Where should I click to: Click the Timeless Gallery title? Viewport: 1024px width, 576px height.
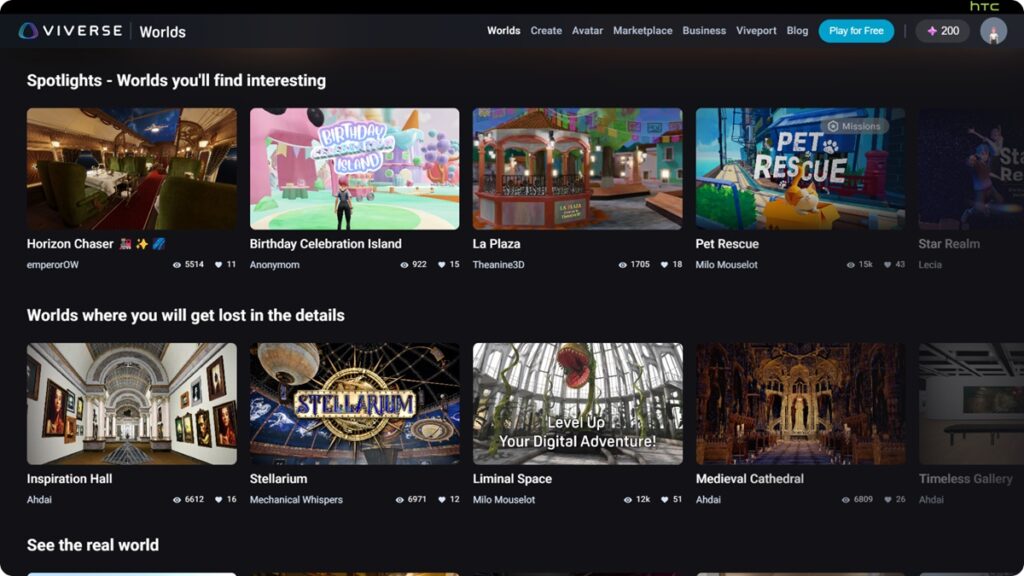click(x=965, y=479)
